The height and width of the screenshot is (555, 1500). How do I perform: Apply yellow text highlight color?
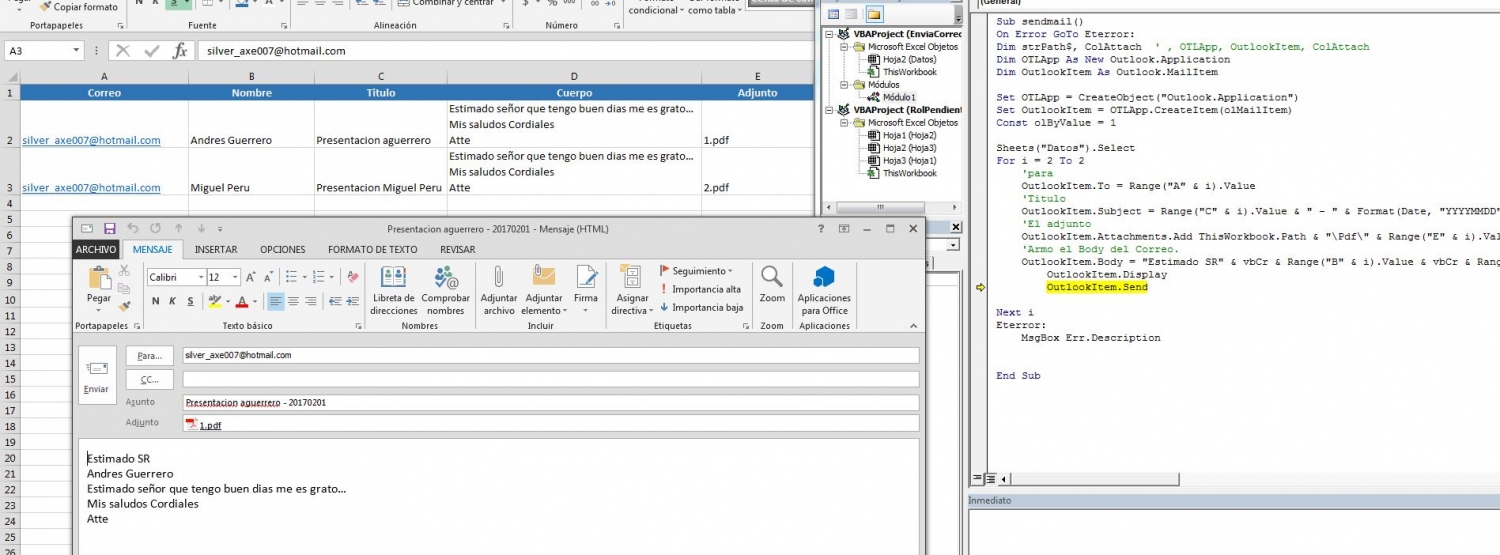coord(215,301)
